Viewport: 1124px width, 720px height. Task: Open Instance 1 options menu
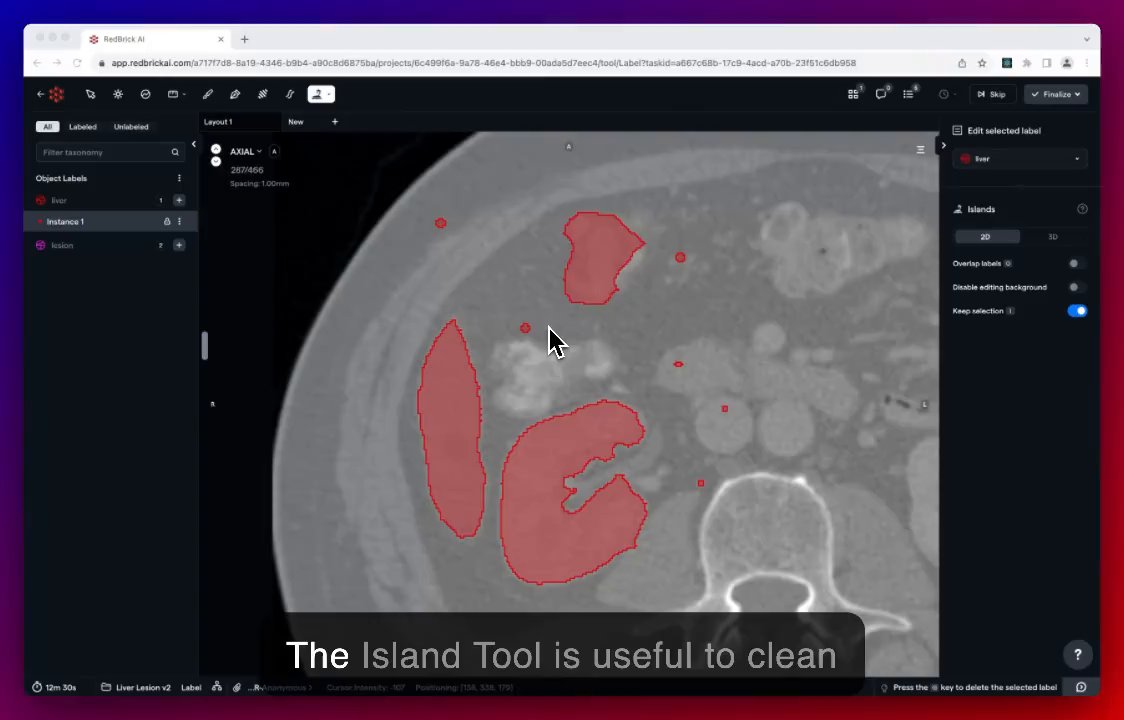tap(179, 222)
